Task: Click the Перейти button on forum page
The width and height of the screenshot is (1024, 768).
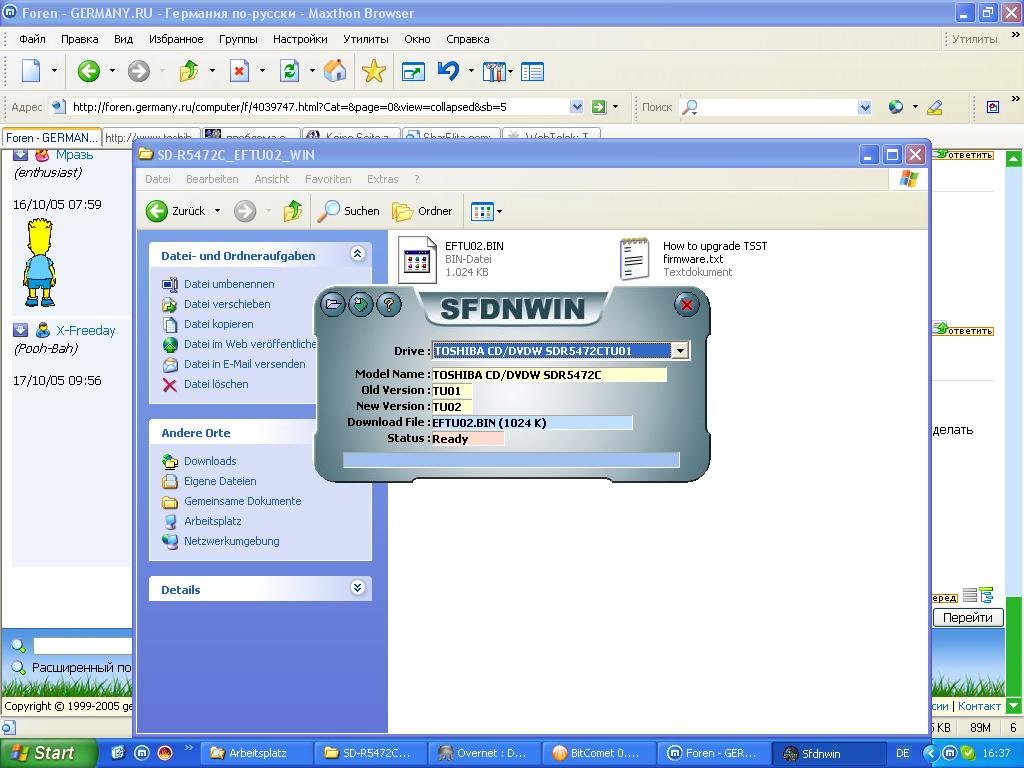Action: pos(968,618)
